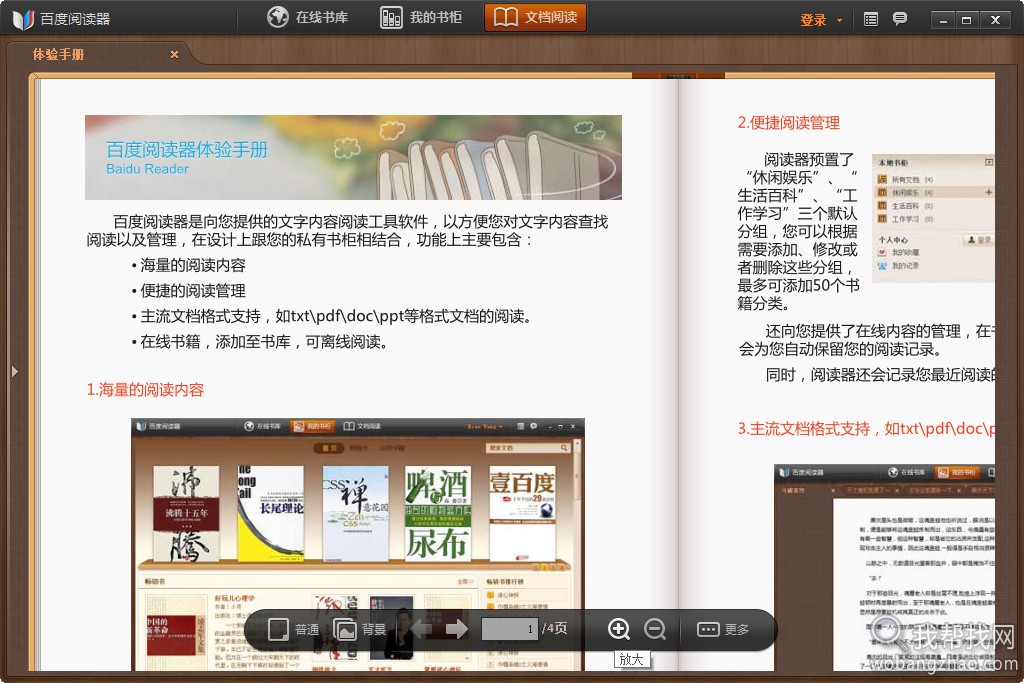Image resolution: width=1024 pixels, height=683 pixels.
Task: Open the feedback speech bubble icon
Action: (900, 19)
